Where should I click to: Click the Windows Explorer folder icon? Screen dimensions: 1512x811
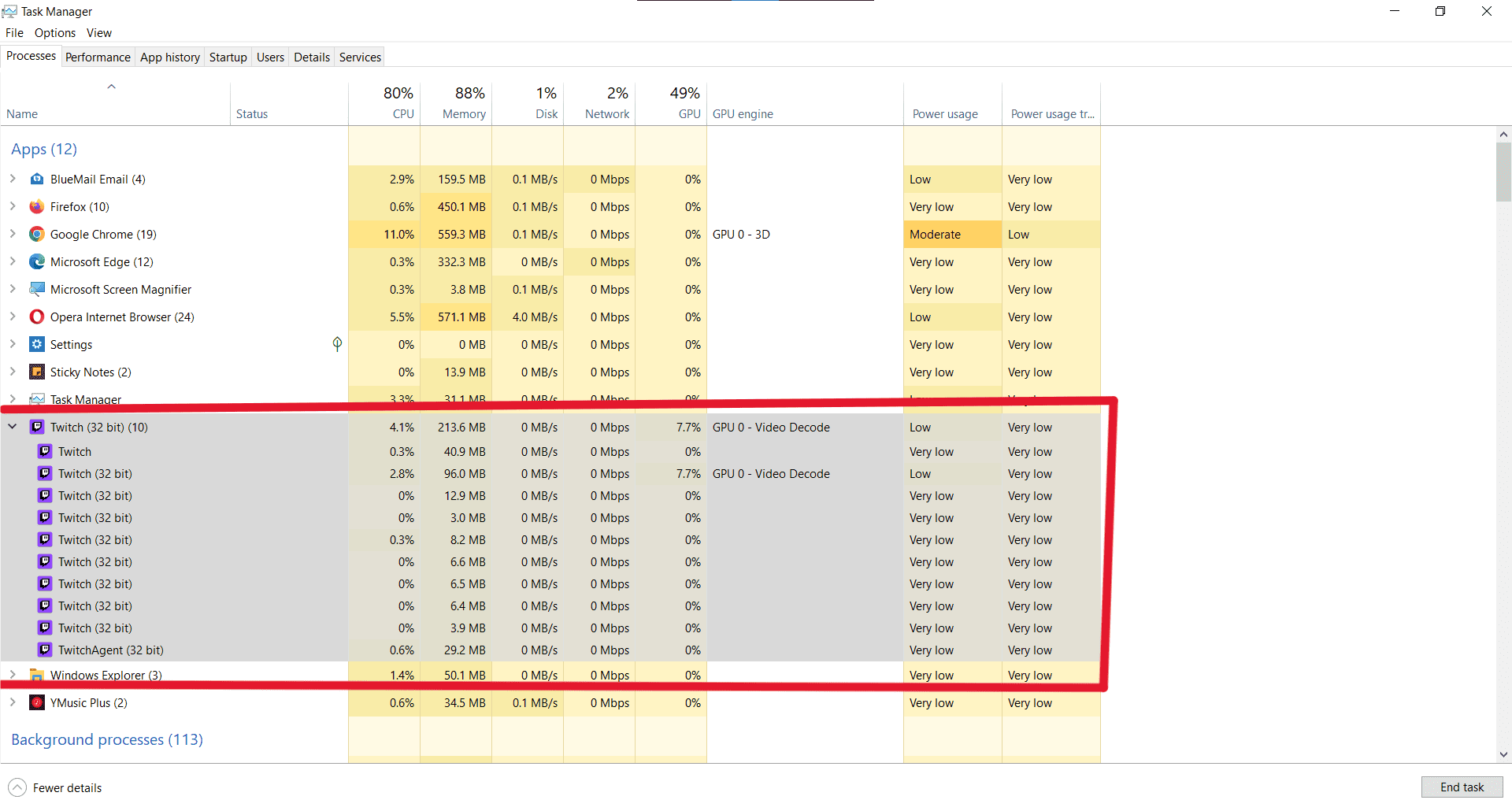tap(37, 676)
